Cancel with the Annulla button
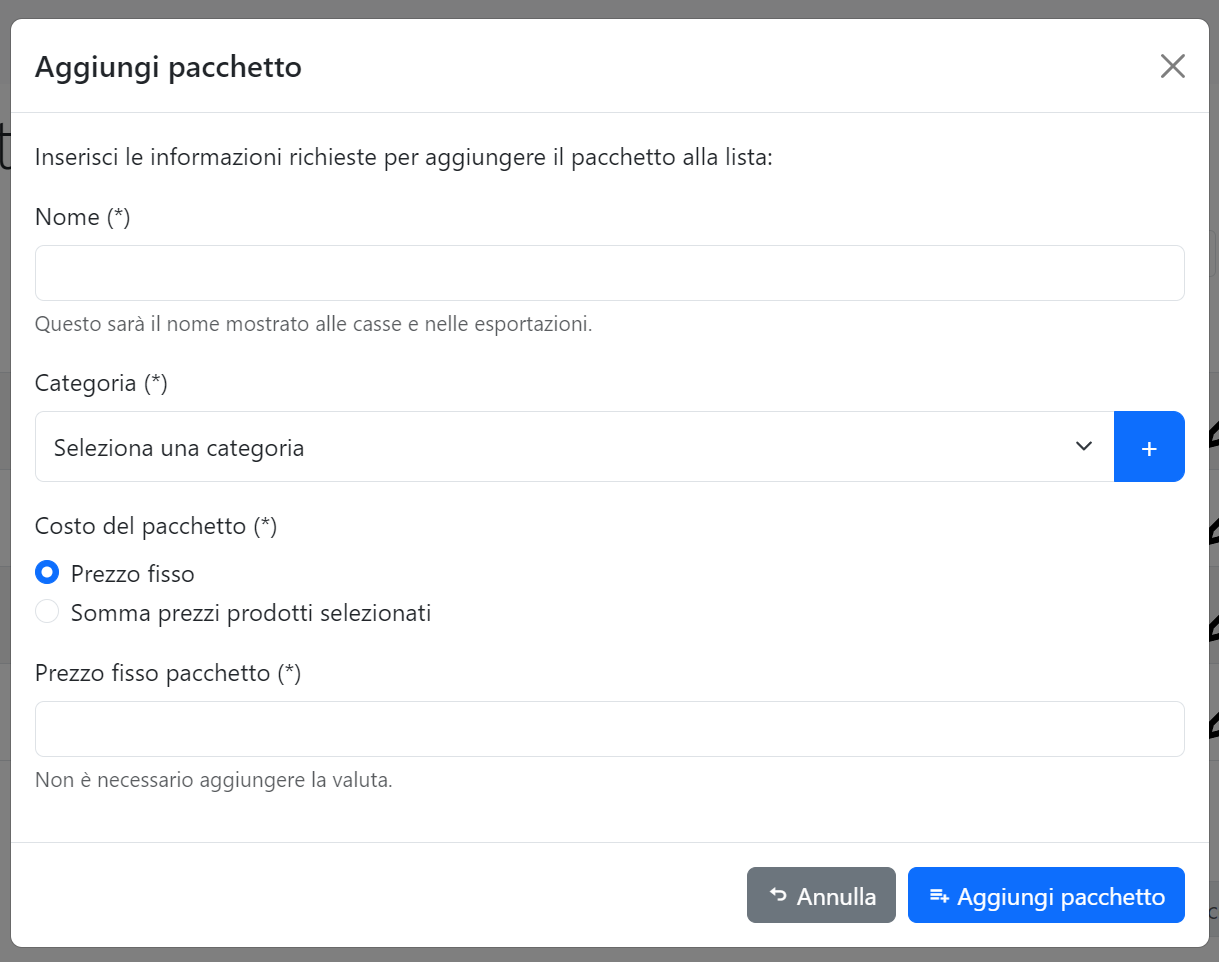Image resolution: width=1219 pixels, height=962 pixels. (x=821, y=895)
